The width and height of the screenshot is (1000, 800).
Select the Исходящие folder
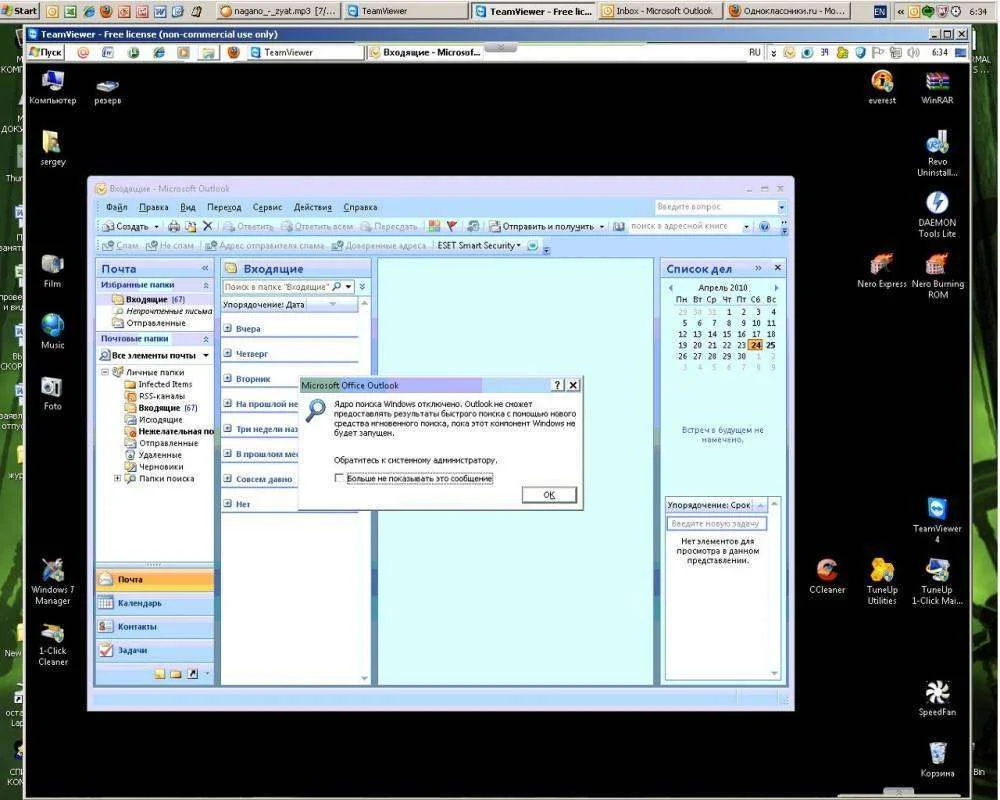(x=159, y=420)
